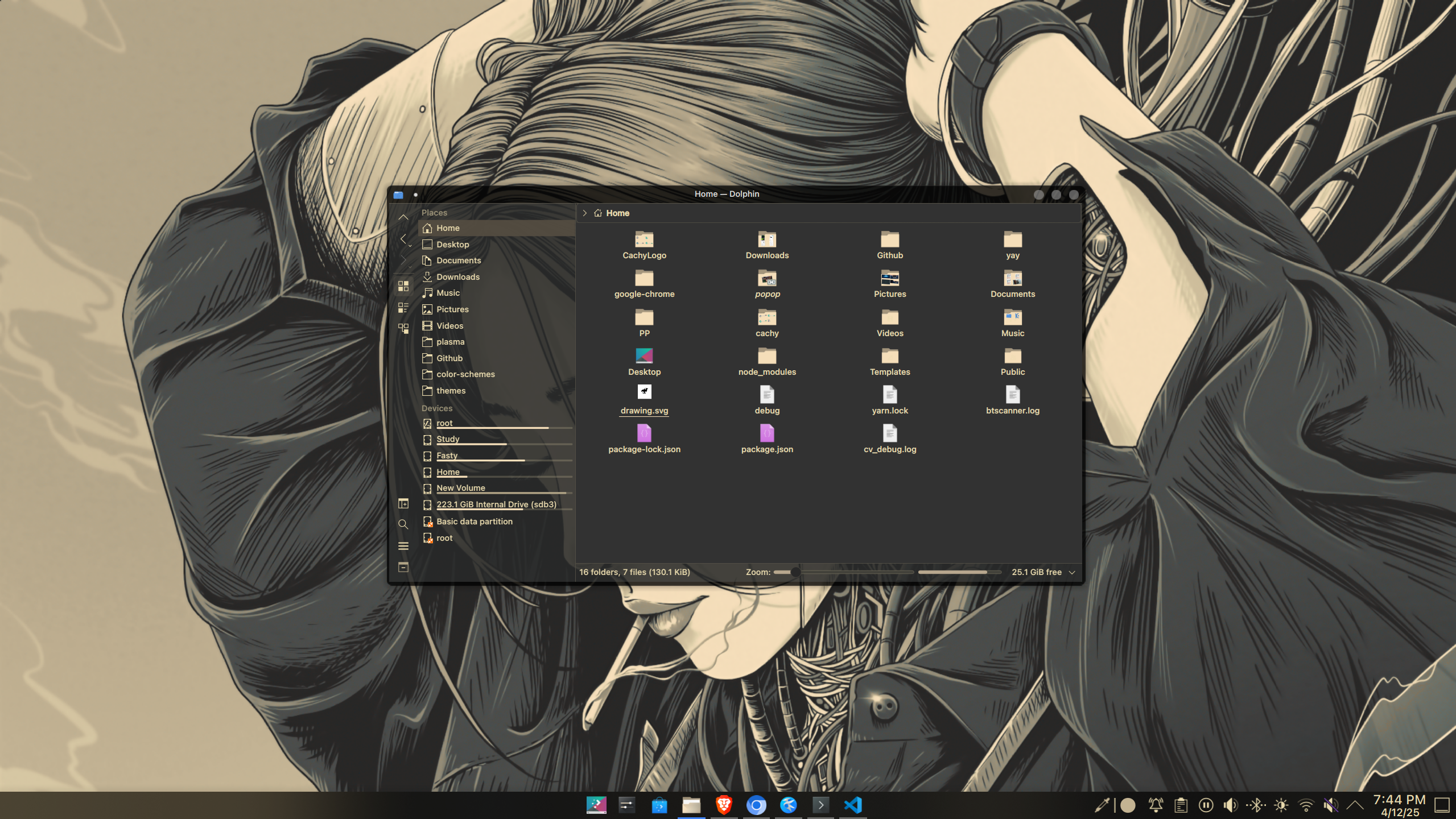This screenshot has width=1456, height=819.
Task: Adjust the Zoom slider handle
Action: (795, 572)
